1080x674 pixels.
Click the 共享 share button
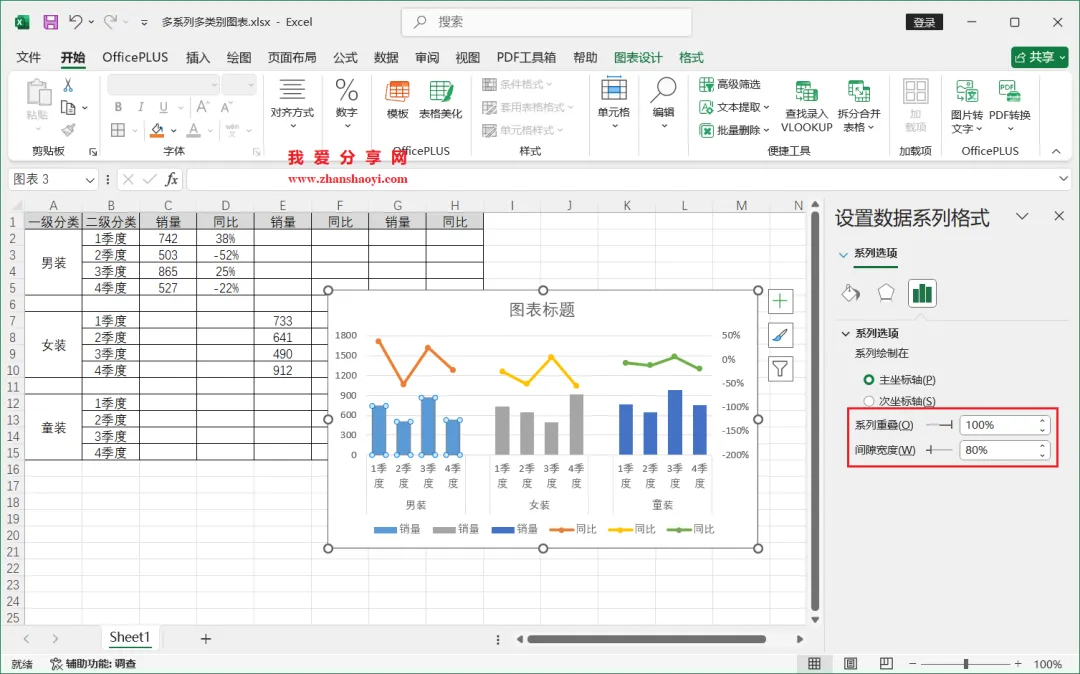[x=1039, y=57]
